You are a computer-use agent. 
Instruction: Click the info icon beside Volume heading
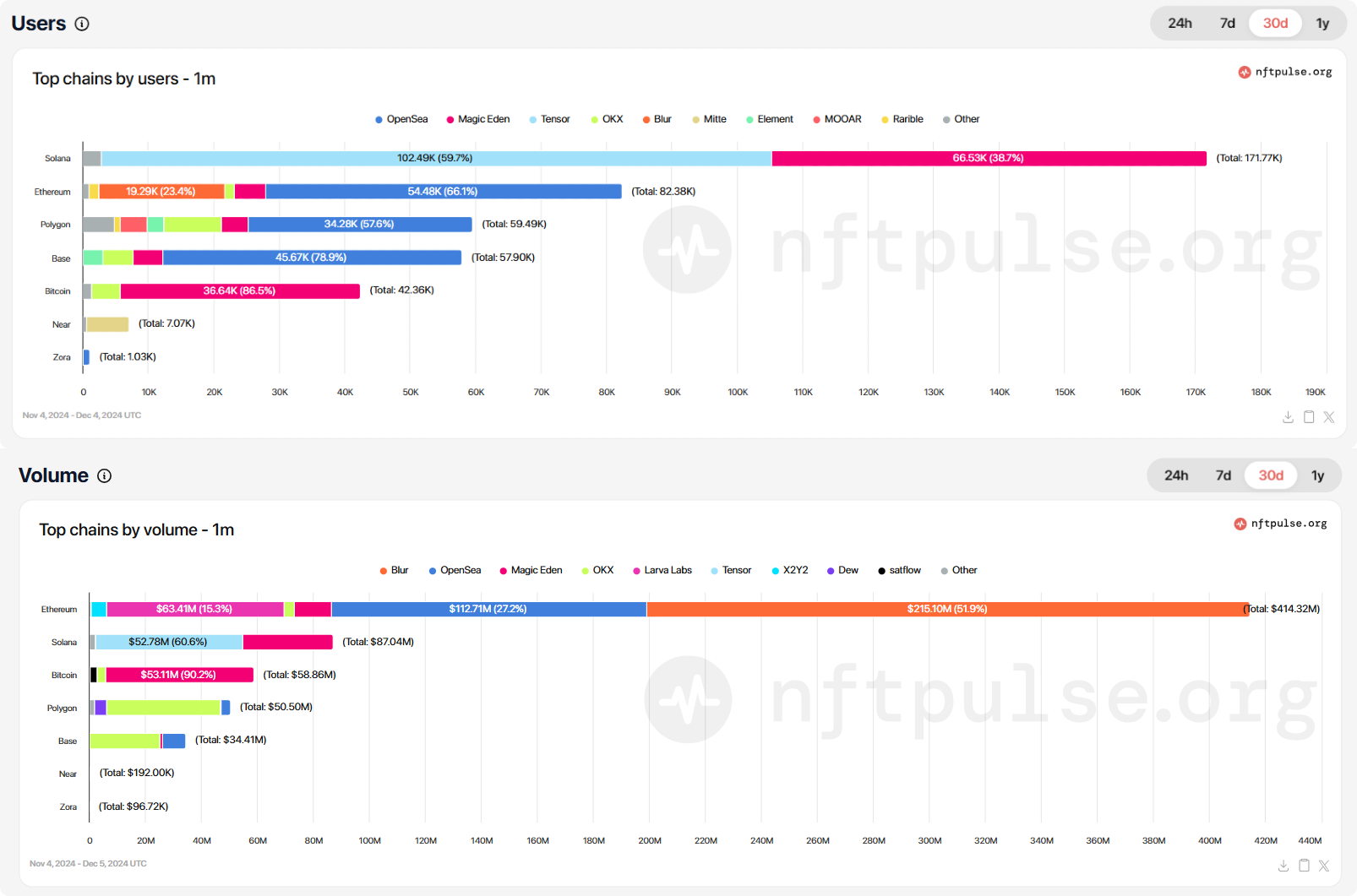tap(104, 475)
